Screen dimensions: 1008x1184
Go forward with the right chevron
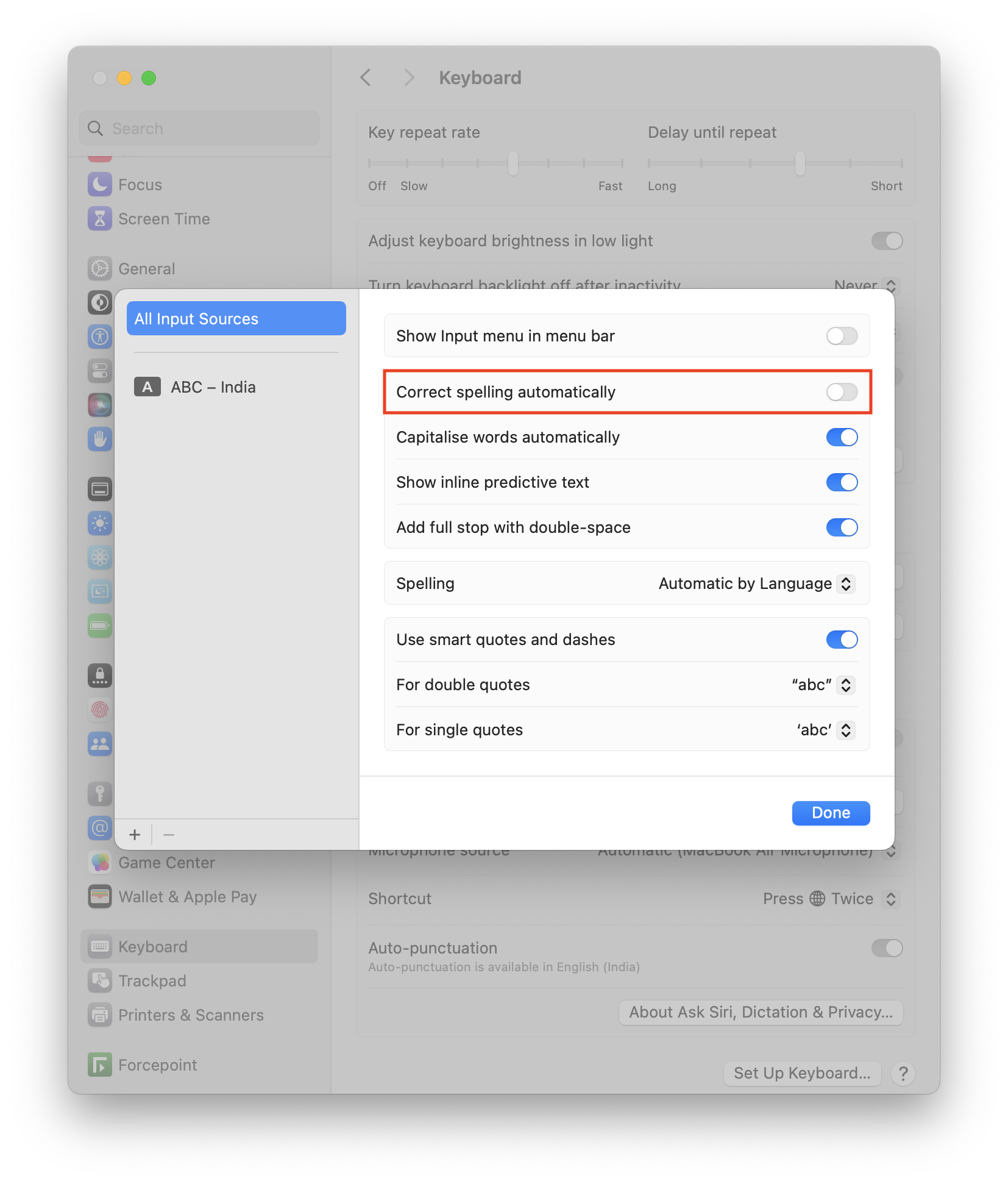point(409,77)
